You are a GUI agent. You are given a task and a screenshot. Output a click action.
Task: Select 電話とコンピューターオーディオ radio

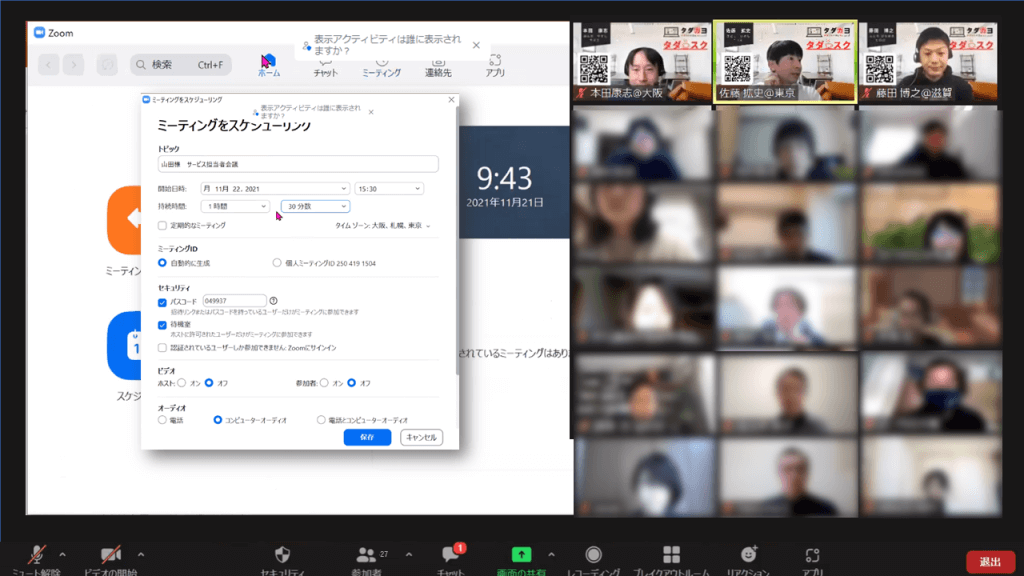click(321, 420)
